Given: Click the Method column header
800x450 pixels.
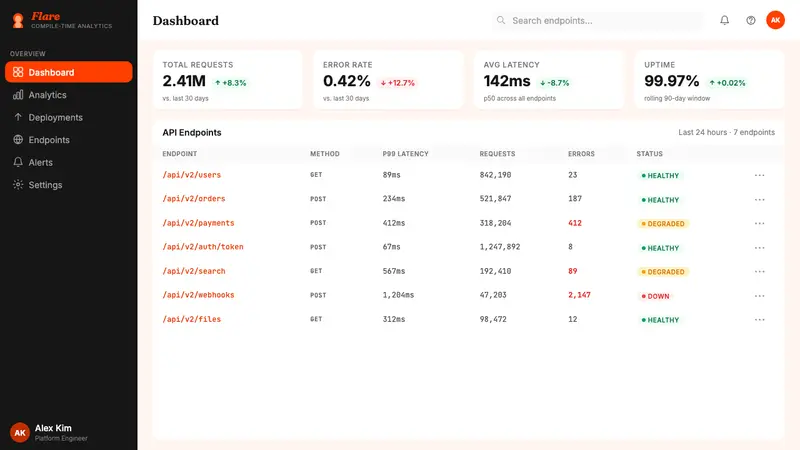Looking at the screenshot, I should coord(324,154).
